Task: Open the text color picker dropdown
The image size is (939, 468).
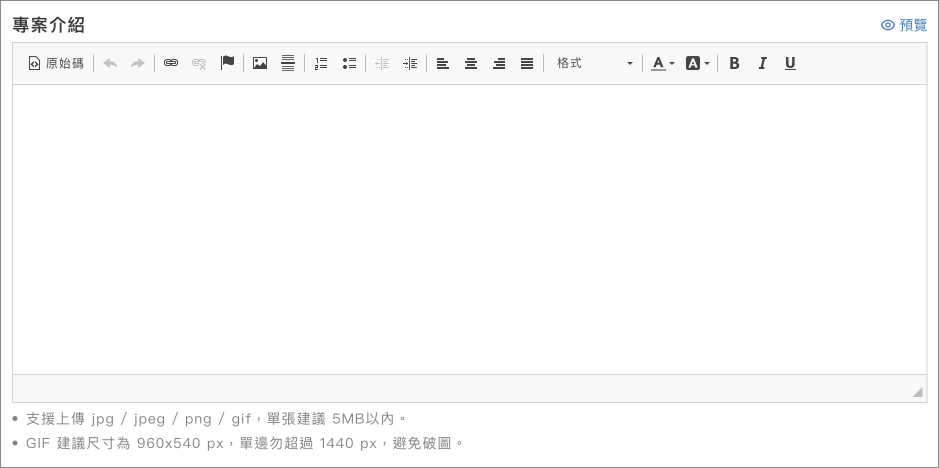Action: [x=663, y=63]
